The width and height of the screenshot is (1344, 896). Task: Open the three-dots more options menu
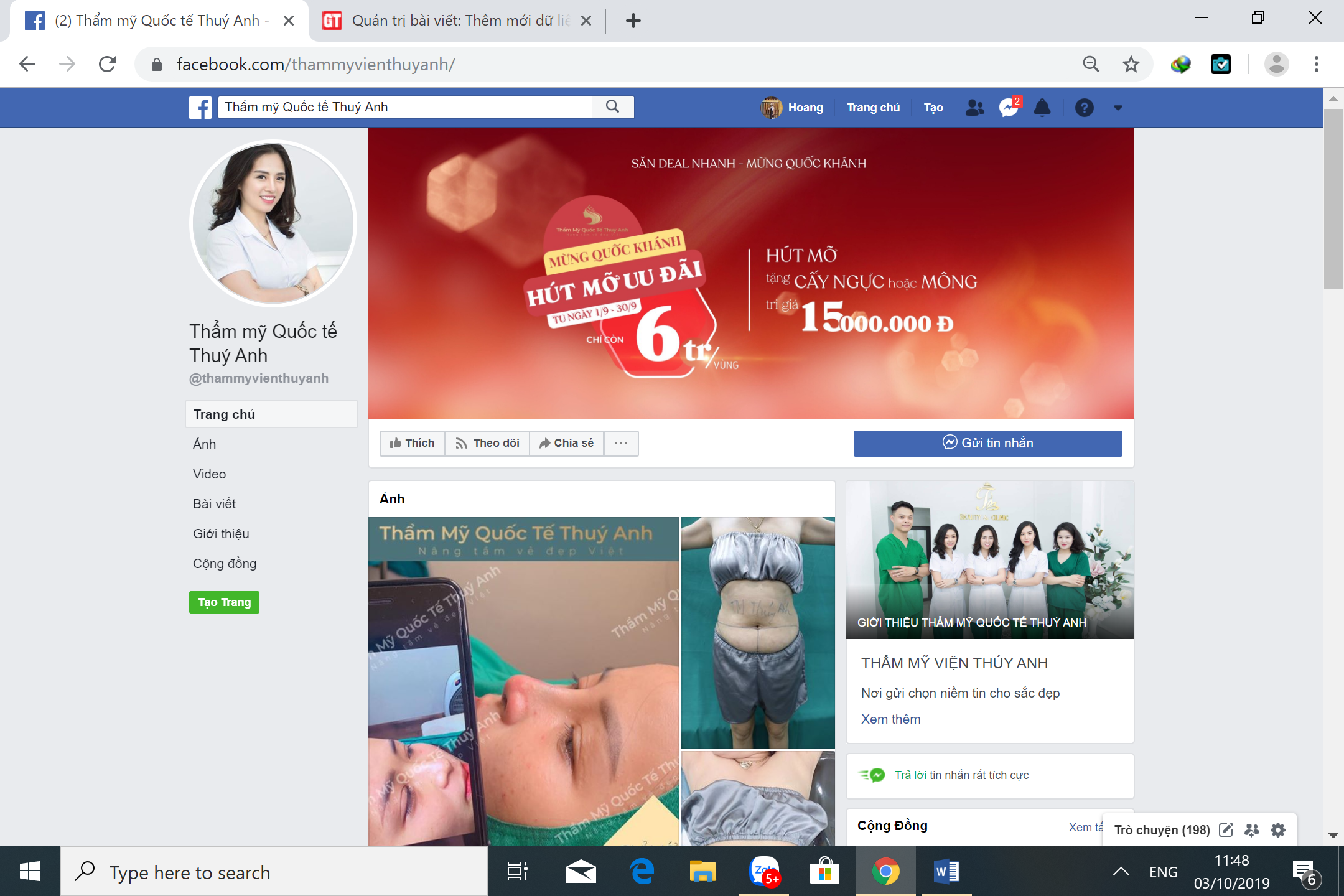[621, 443]
